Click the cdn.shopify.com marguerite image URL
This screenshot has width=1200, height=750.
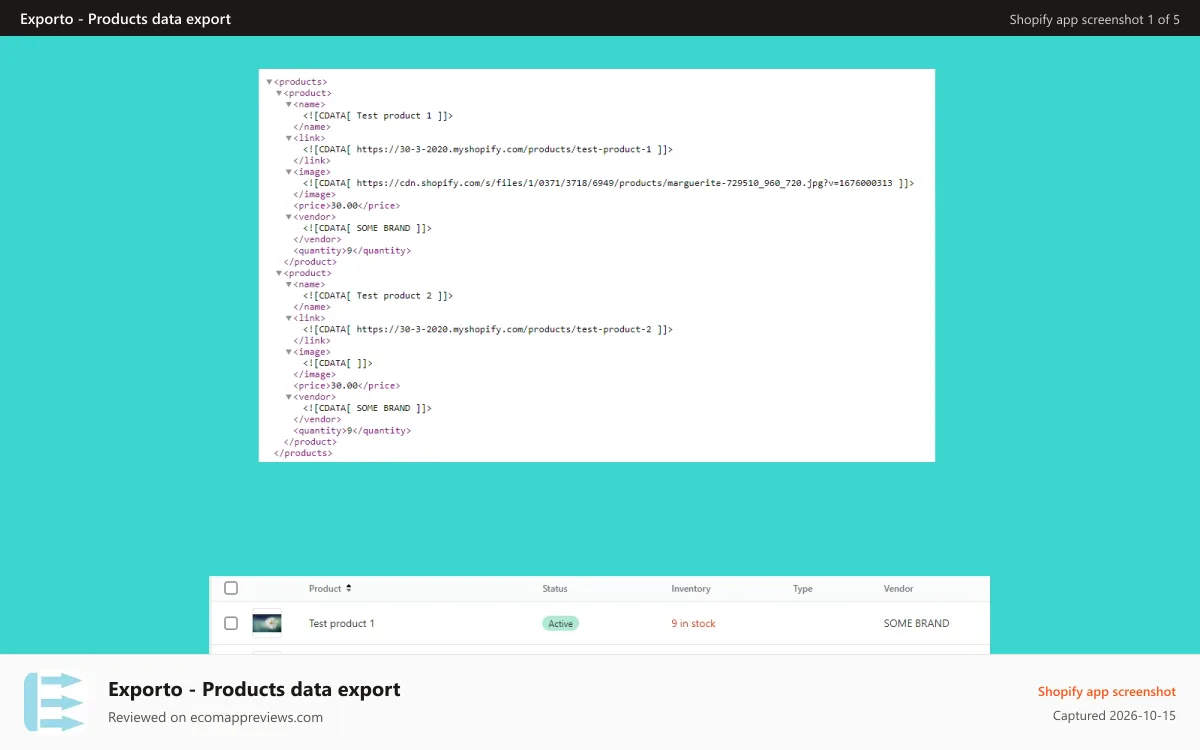pyautogui.click(x=624, y=183)
